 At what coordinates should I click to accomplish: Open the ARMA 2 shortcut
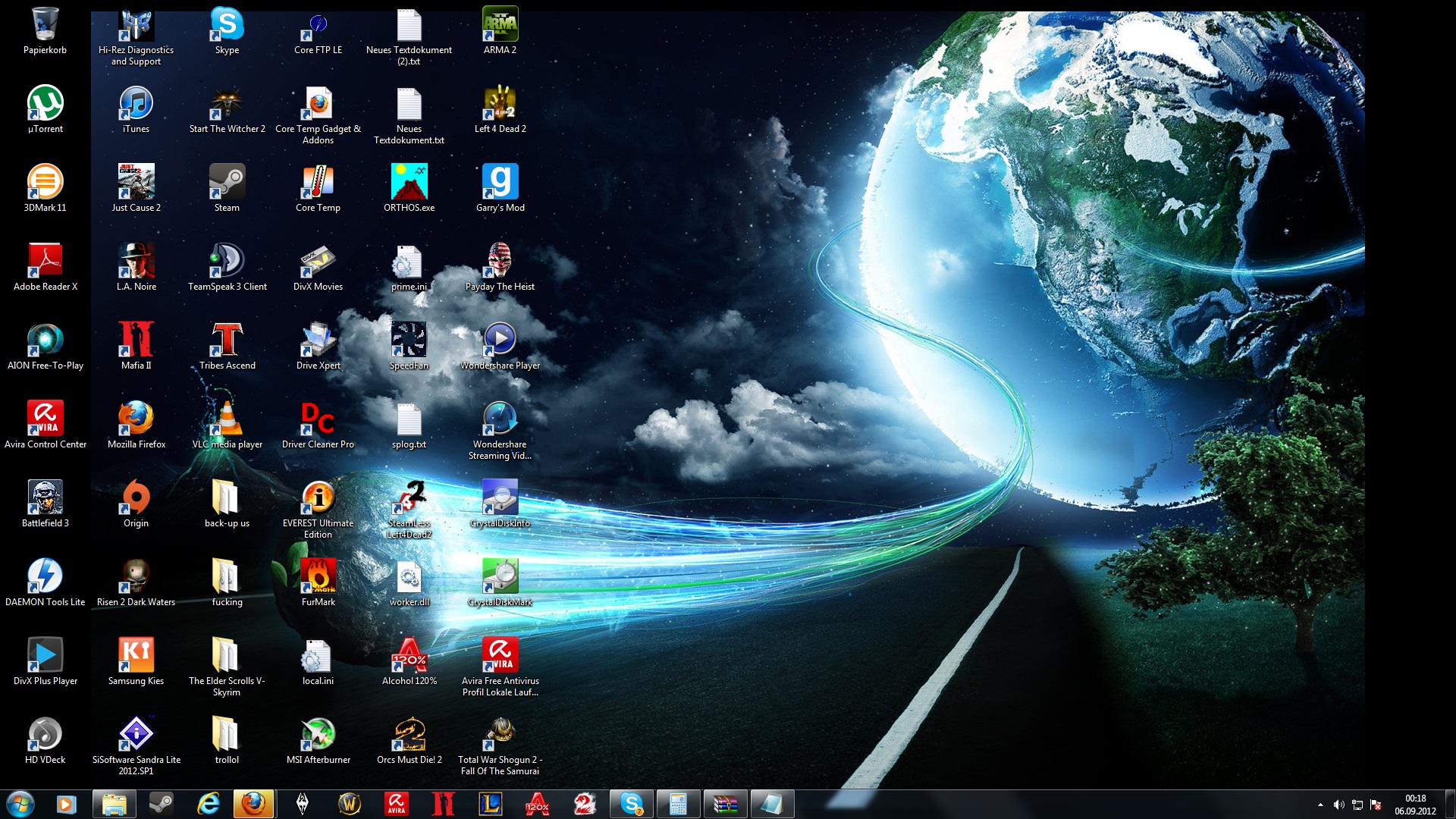pos(500,30)
